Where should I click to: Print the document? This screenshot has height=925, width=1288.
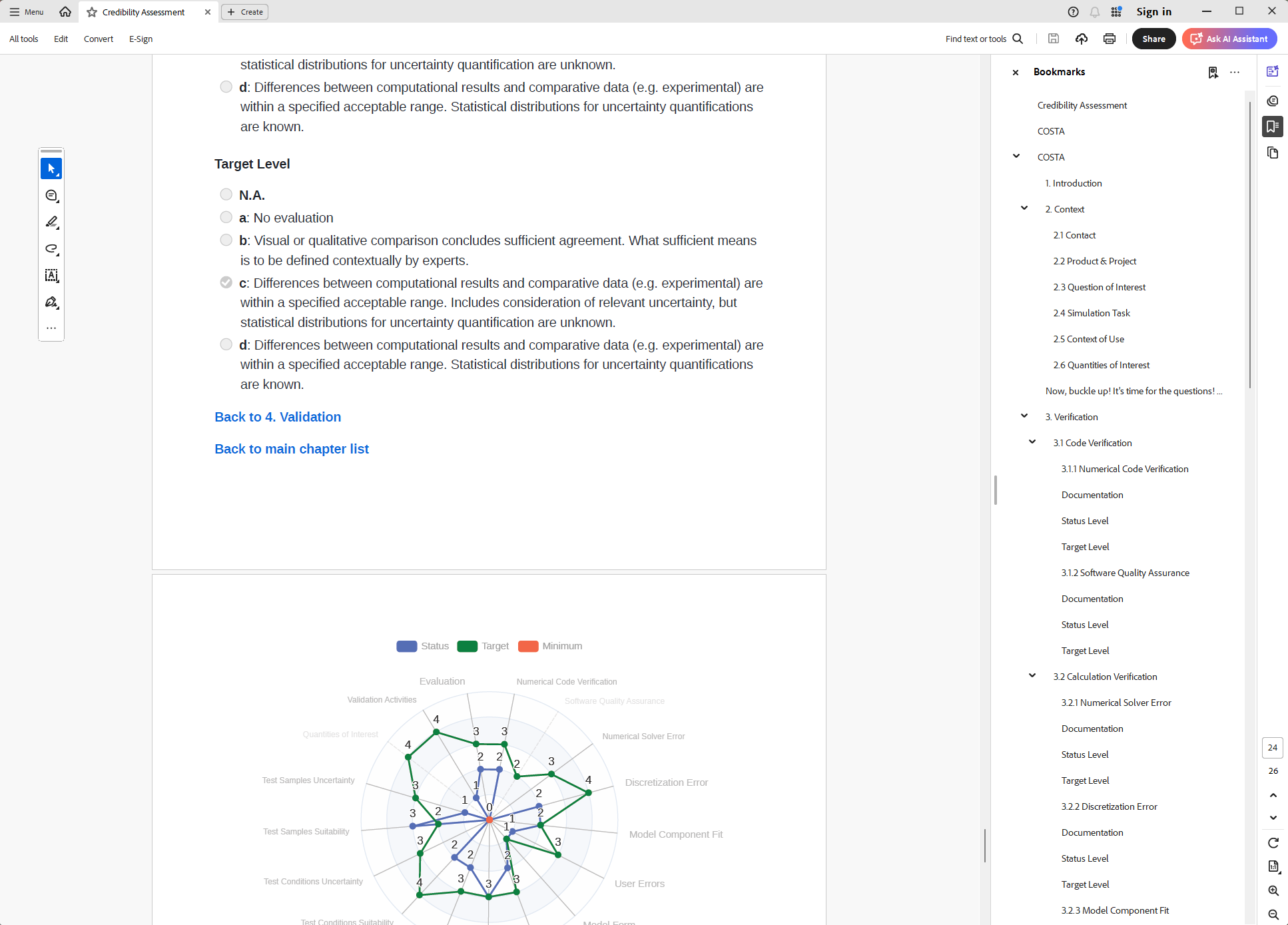pos(1110,39)
